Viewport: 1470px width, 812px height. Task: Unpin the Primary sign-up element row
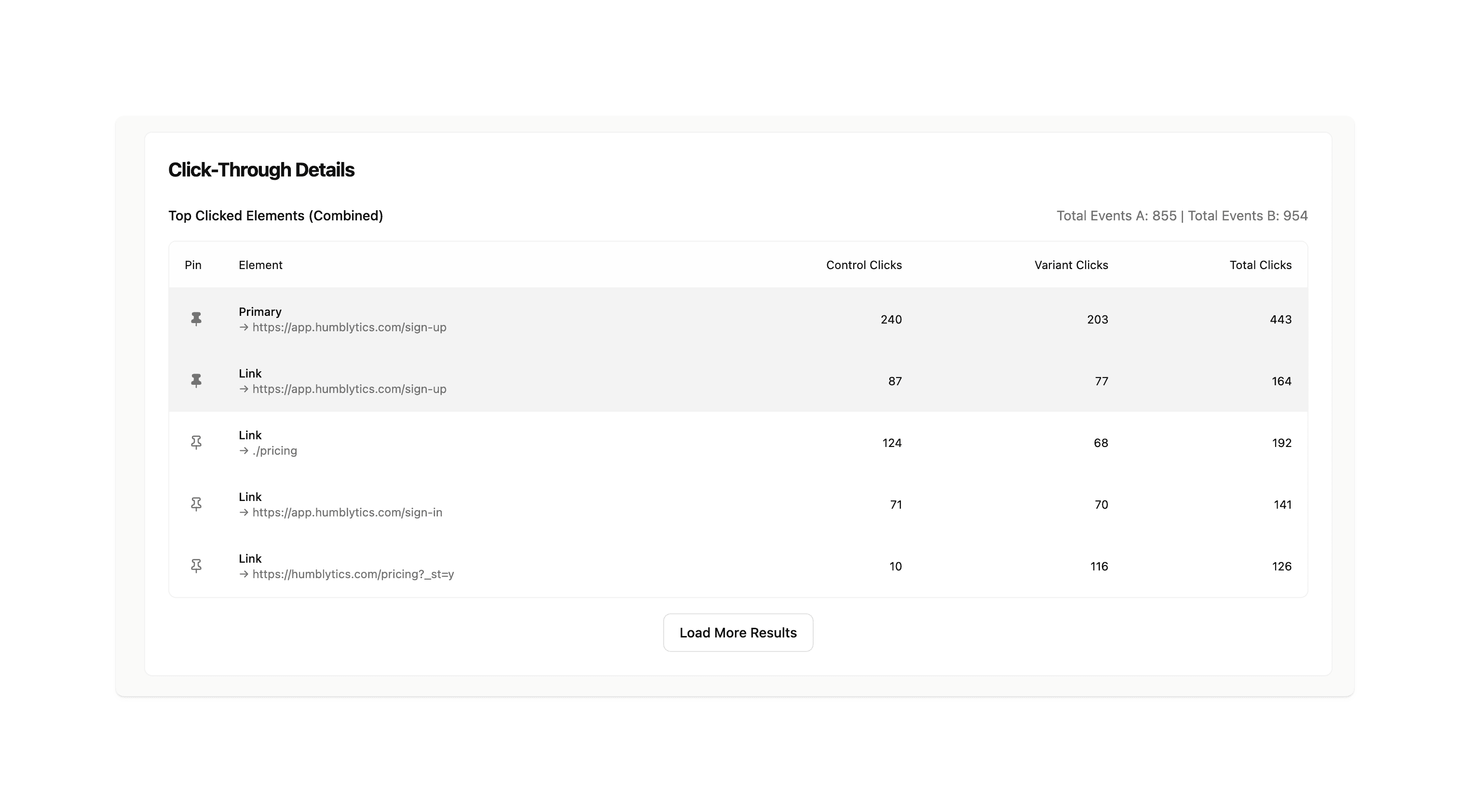(196, 319)
